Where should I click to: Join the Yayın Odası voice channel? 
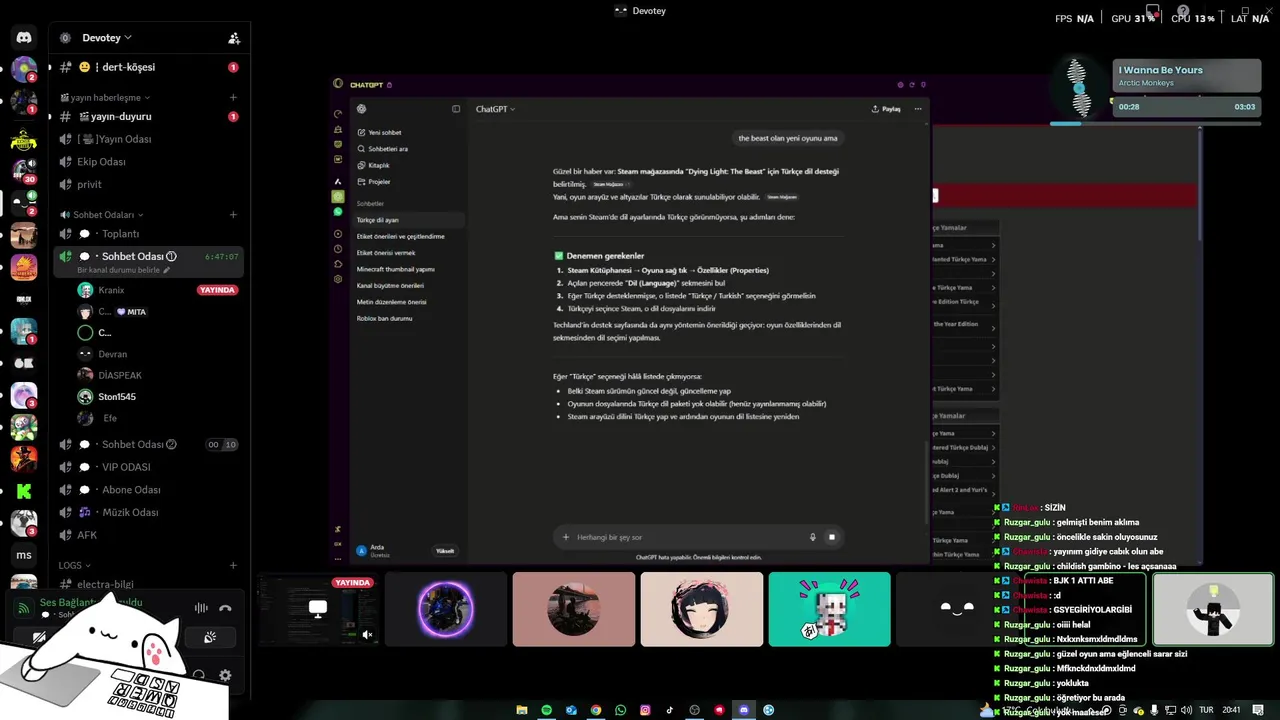coord(149,139)
